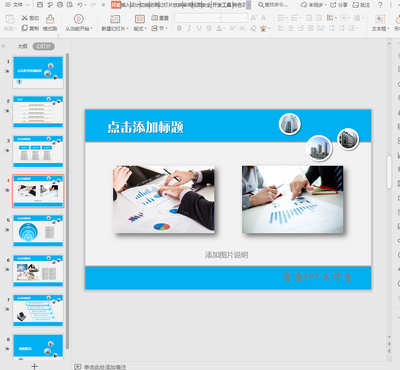Switch to the 开发工具 Developer tab

[222, 5]
